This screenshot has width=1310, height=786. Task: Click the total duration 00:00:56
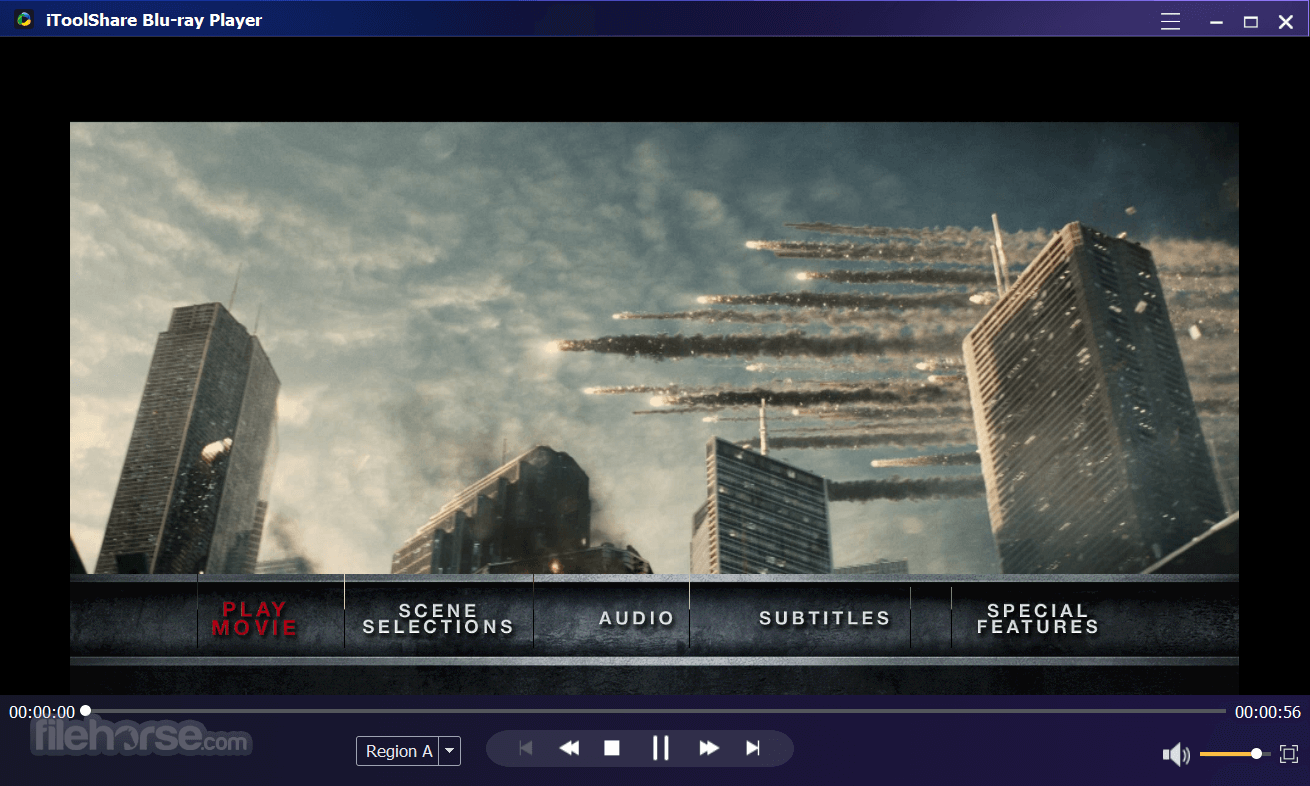(1268, 712)
